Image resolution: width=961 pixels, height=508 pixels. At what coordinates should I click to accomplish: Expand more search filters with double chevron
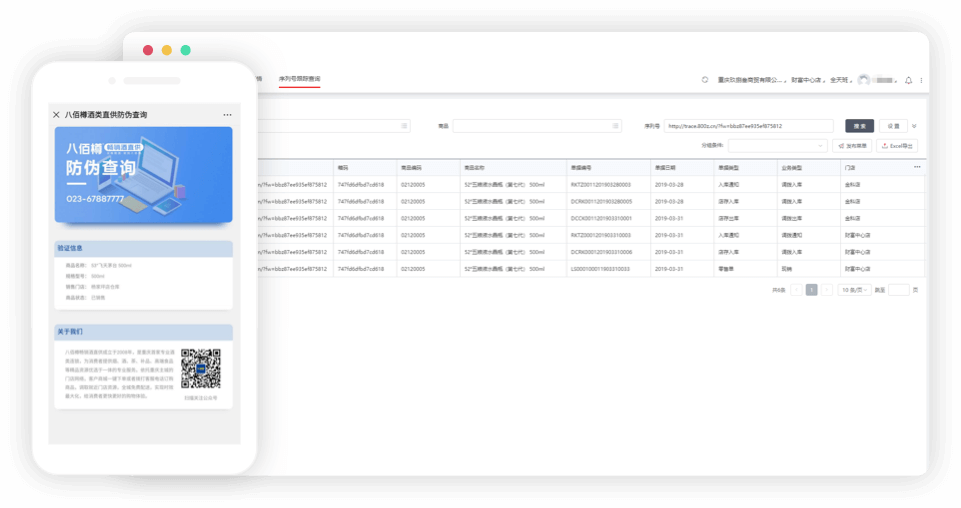[x=914, y=126]
